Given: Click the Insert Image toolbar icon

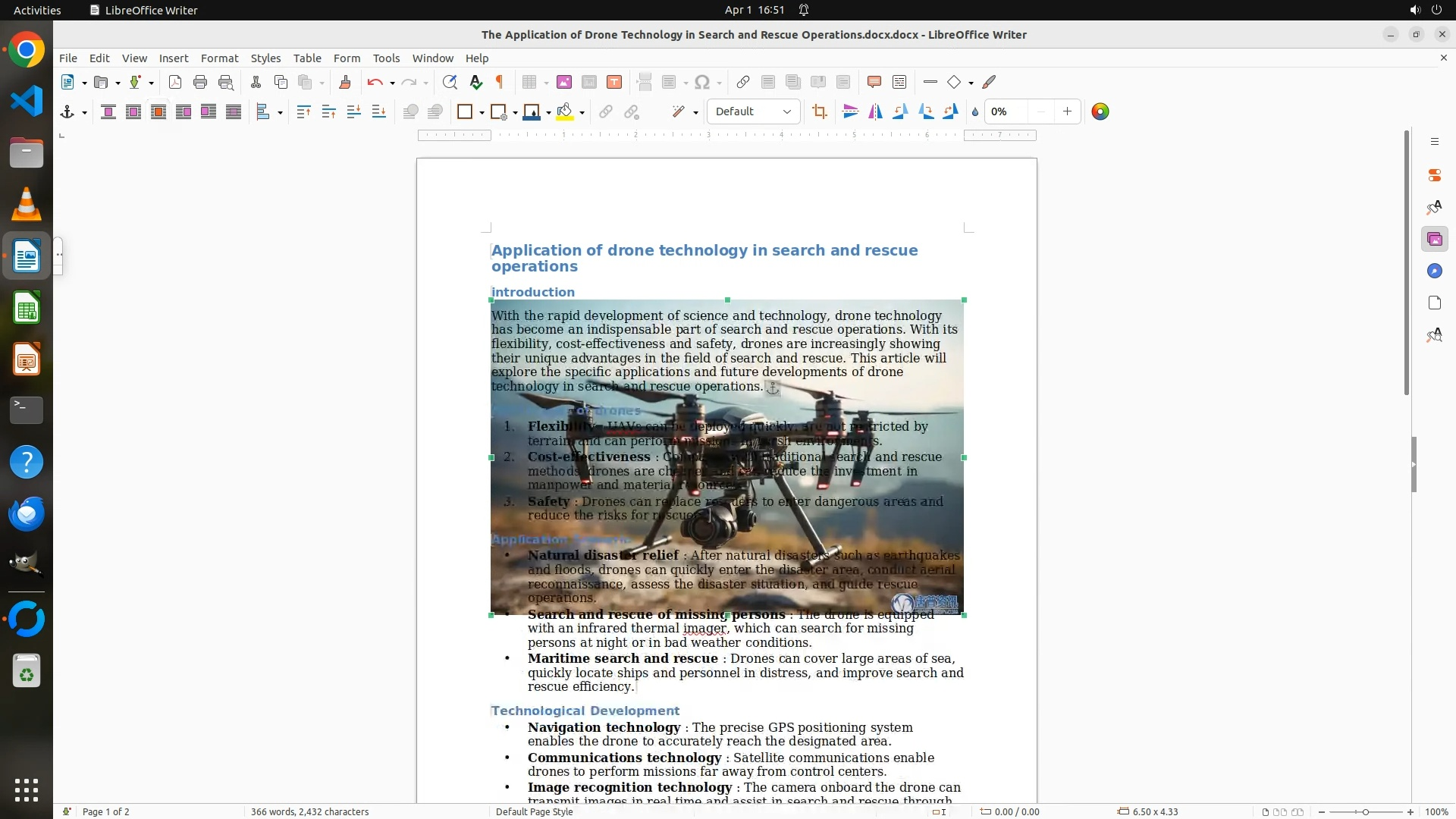Looking at the screenshot, I should [563, 83].
